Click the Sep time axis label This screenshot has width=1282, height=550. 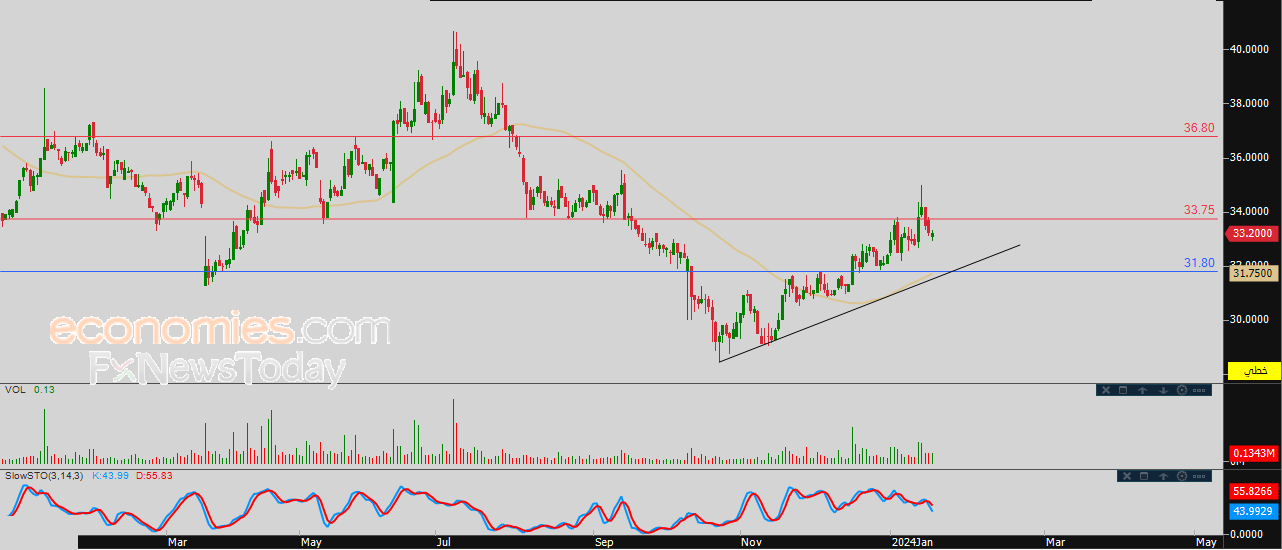[x=603, y=542]
